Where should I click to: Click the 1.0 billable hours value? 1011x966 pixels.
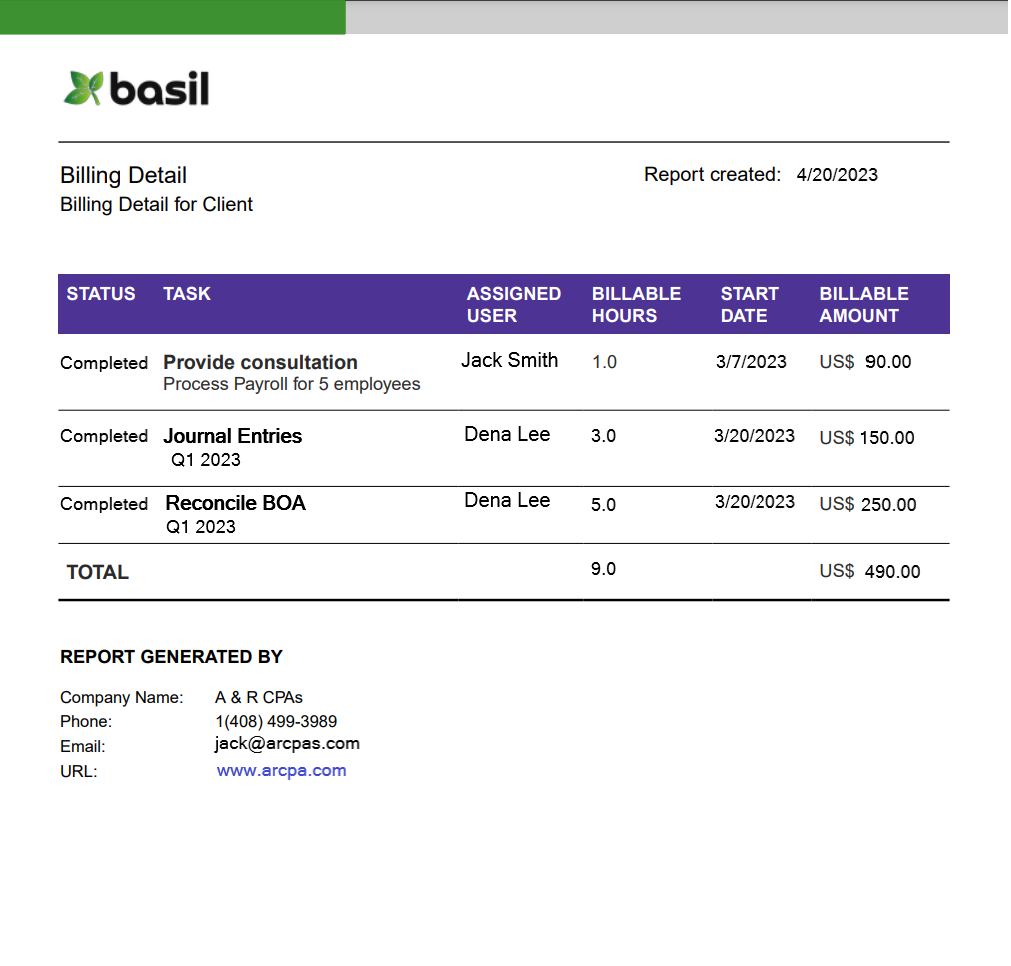604,362
